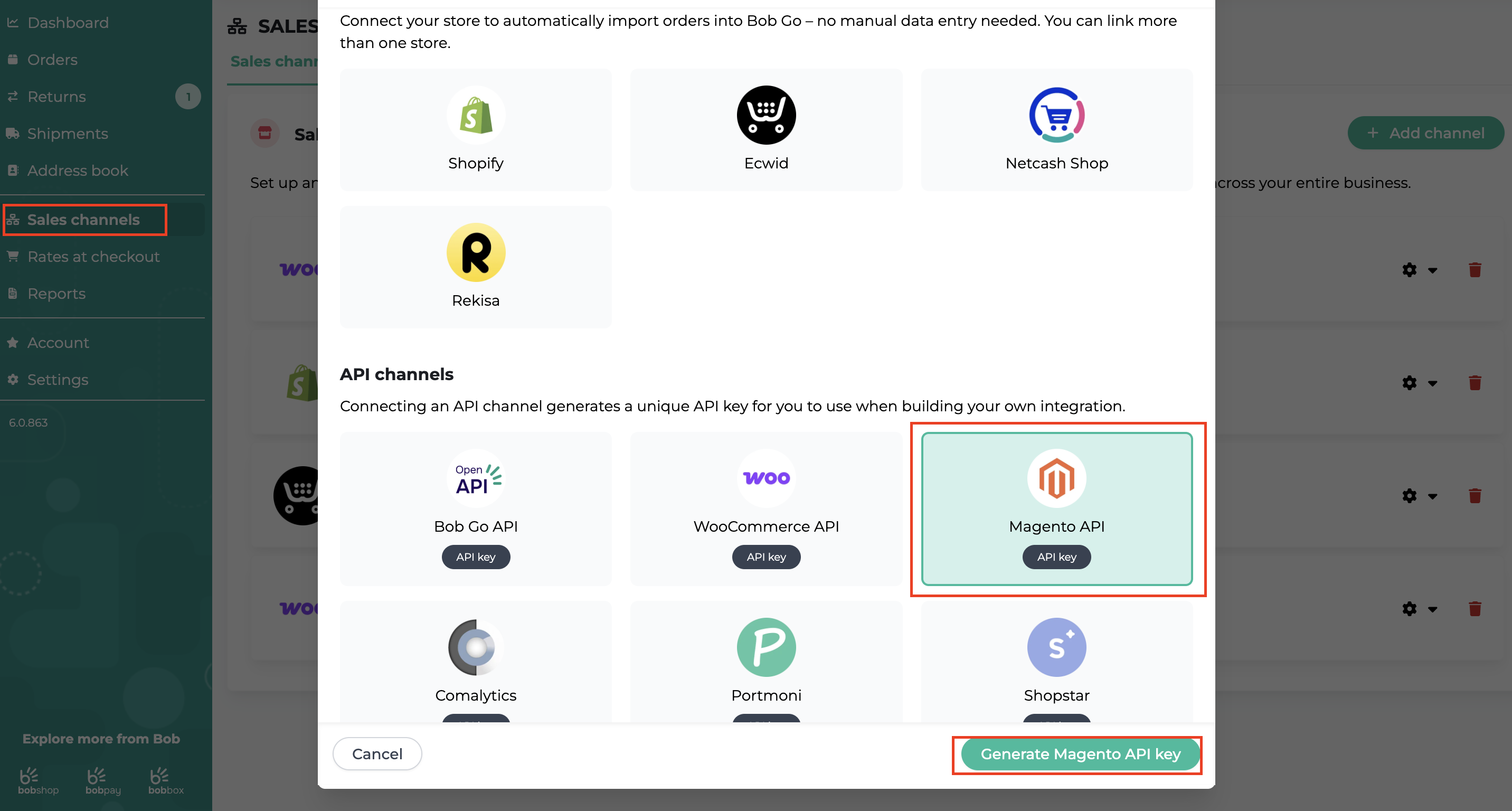
Task: Open the bobpay link in footer
Action: [103, 781]
